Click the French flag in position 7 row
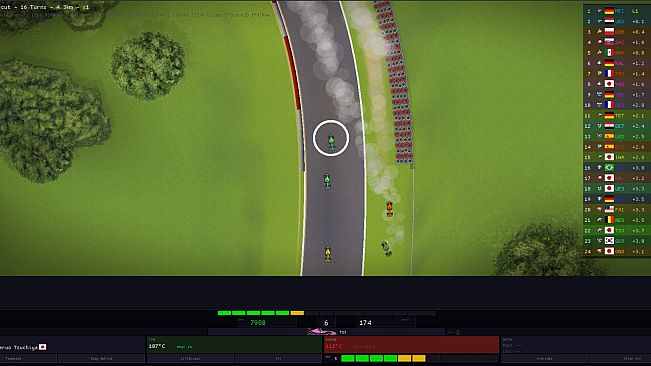This screenshot has width=651, height=366. (609, 73)
